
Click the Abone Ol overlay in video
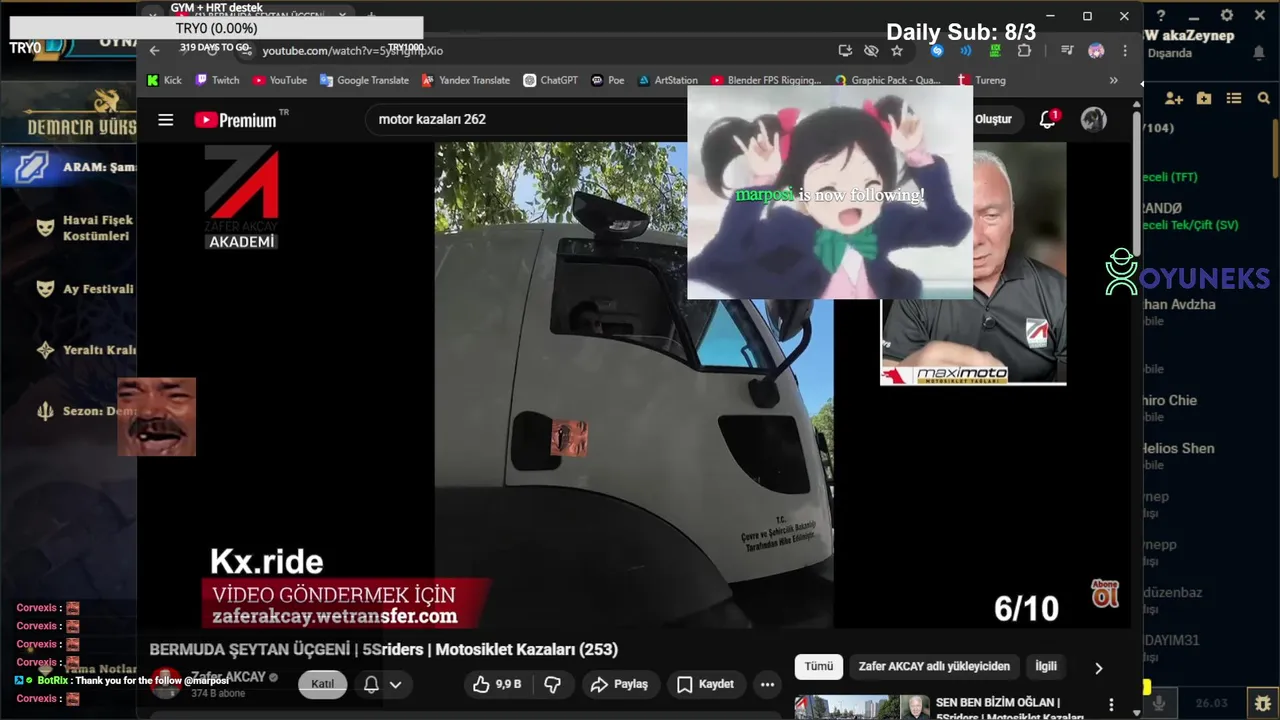1105,592
